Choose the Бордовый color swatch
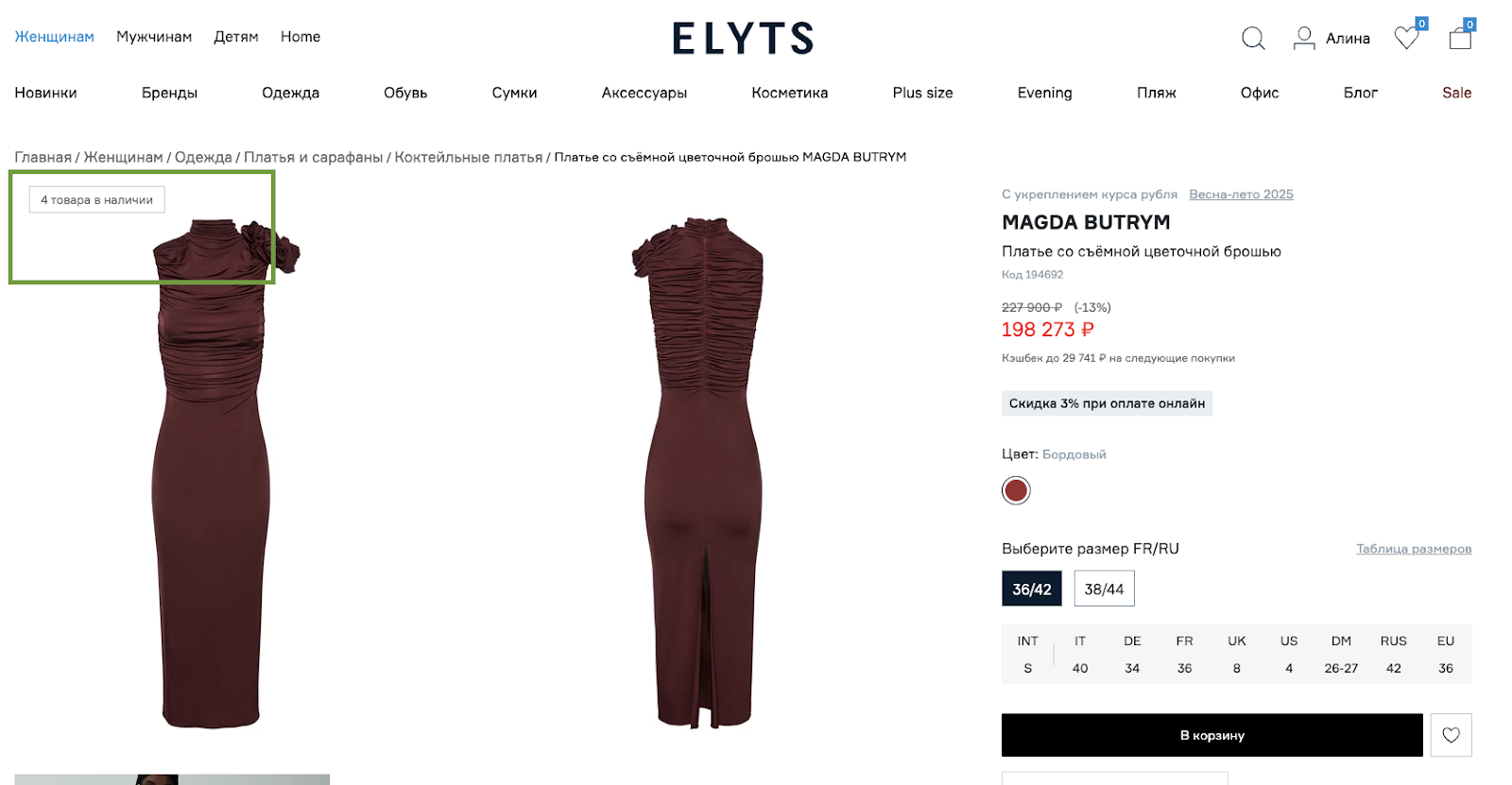The height and width of the screenshot is (785, 1512). [1016, 490]
